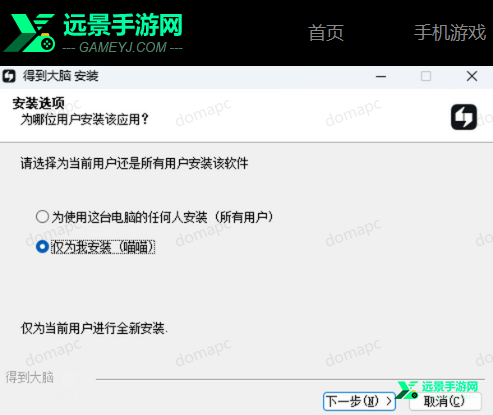The height and width of the screenshot is (415, 493).
Task: Click the 安装选项 heading text
Action: [x=39, y=103]
